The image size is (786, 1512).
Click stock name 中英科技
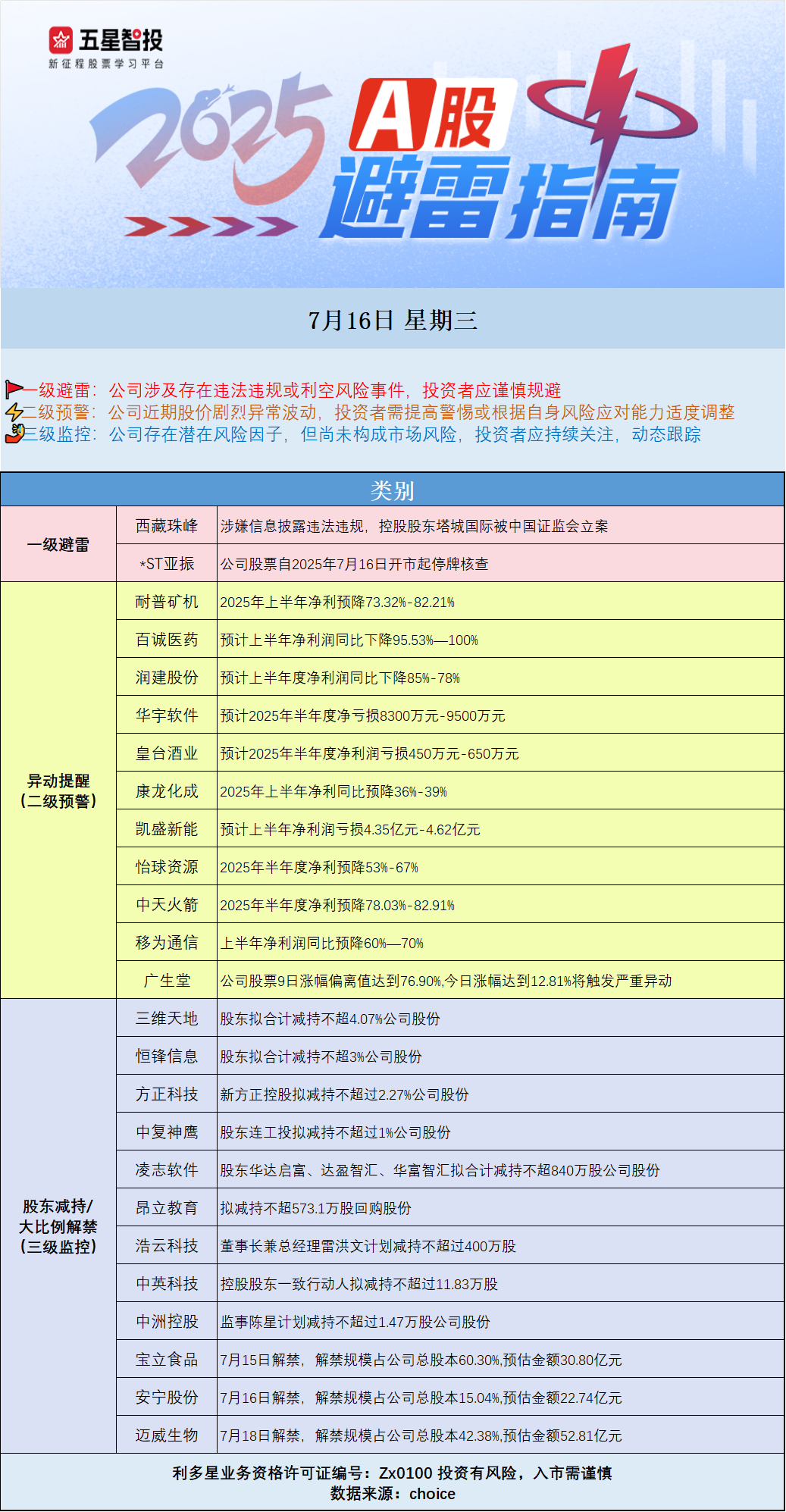167,1284
